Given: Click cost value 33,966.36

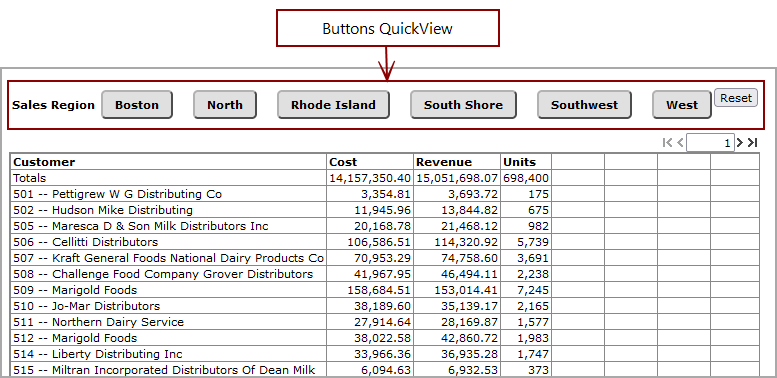Looking at the screenshot, I should coord(370,354).
